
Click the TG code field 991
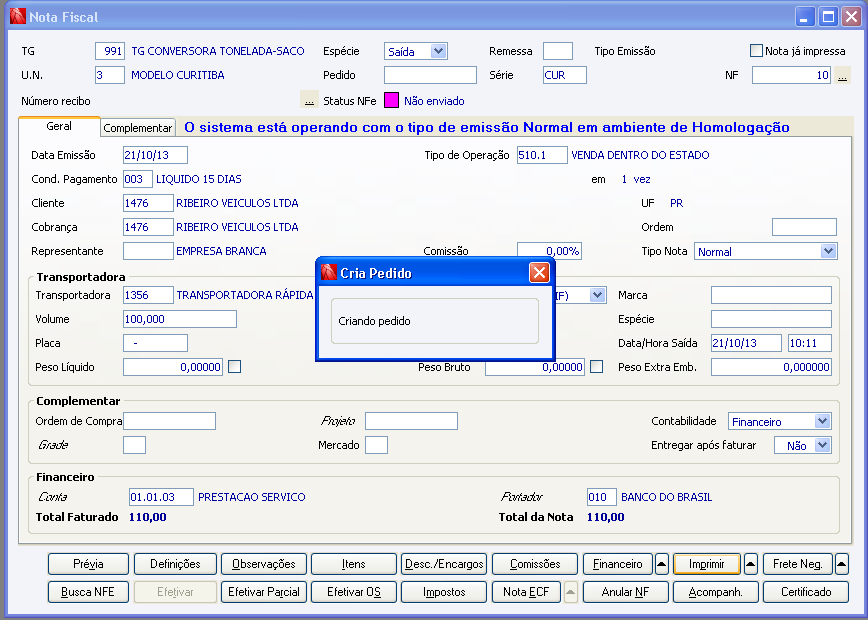point(110,51)
